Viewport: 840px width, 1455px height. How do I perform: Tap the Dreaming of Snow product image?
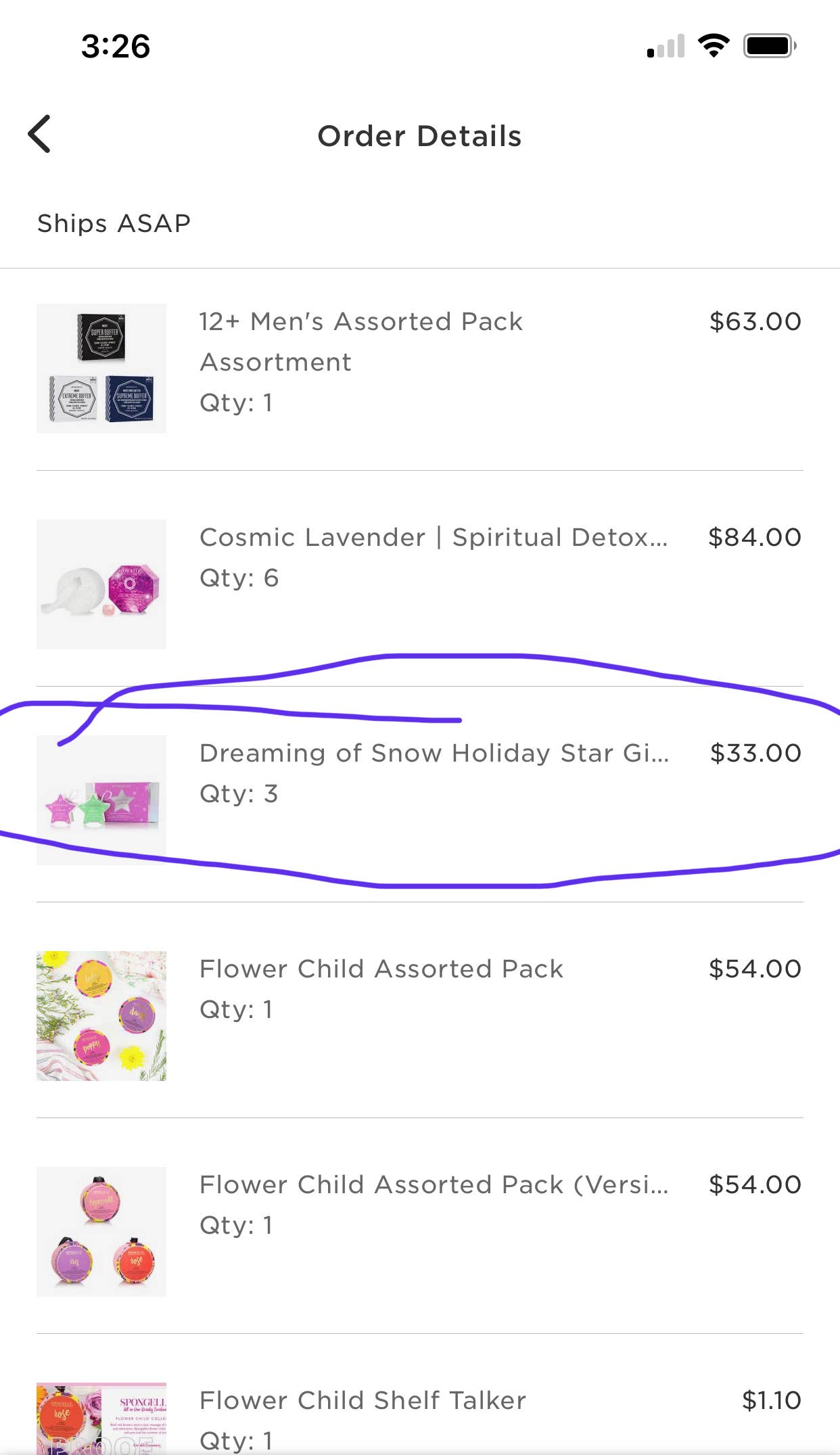pos(101,800)
